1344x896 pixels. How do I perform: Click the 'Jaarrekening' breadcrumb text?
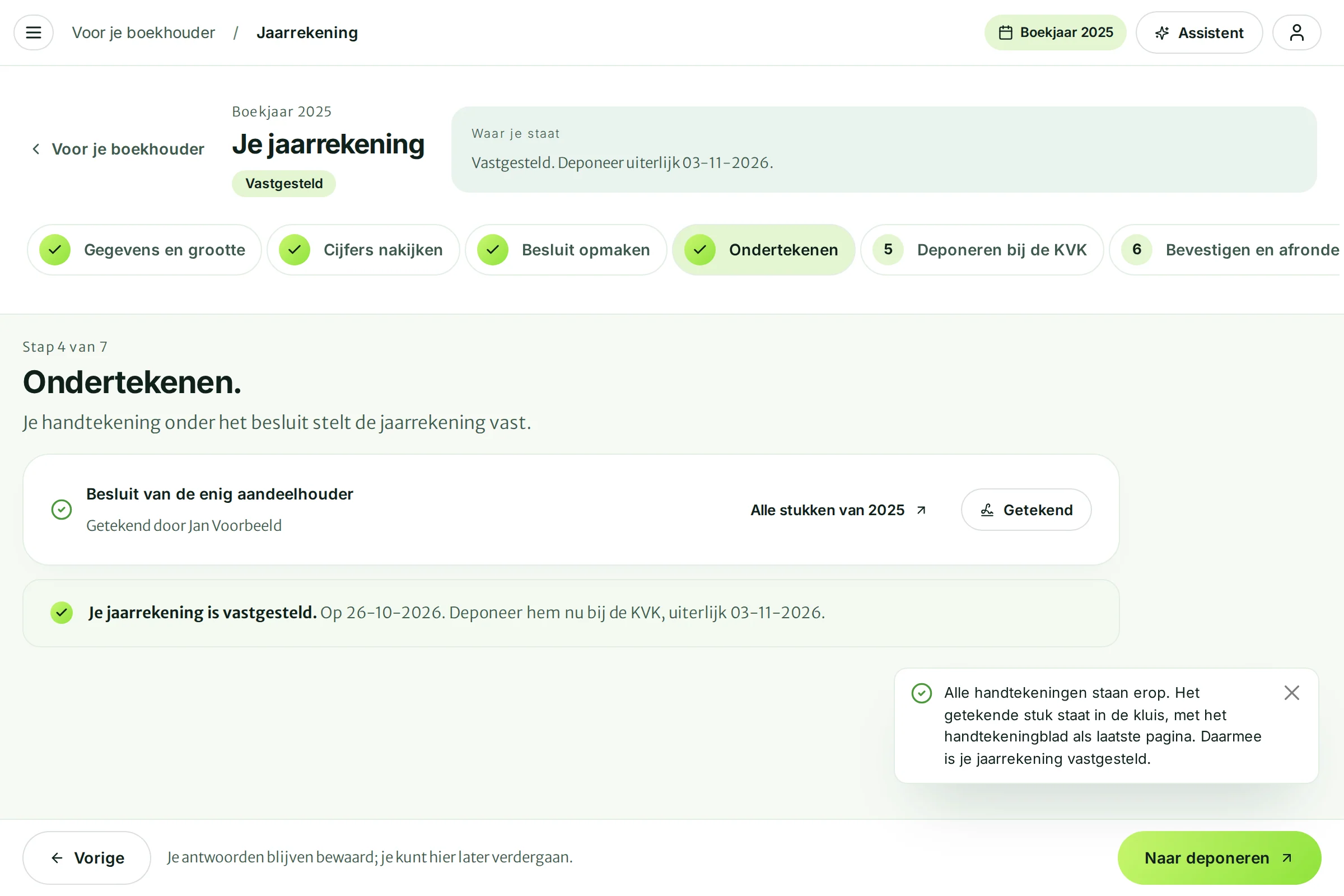click(x=307, y=32)
